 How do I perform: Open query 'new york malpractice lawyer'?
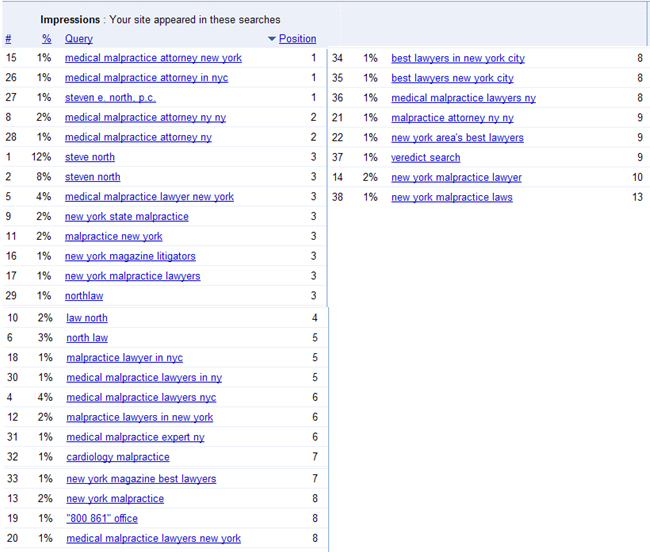pyautogui.click(x=456, y=177)
